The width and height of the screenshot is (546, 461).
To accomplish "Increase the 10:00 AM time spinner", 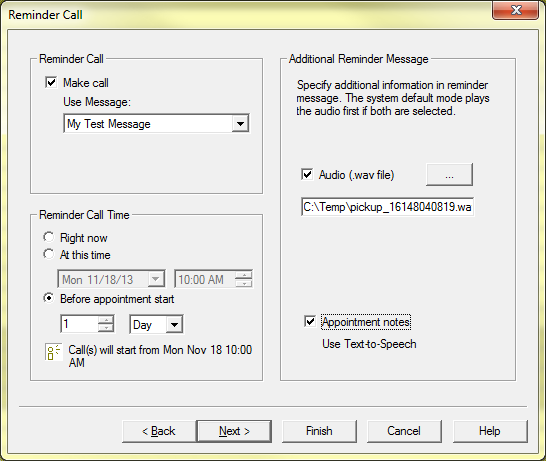I will 243,275.
